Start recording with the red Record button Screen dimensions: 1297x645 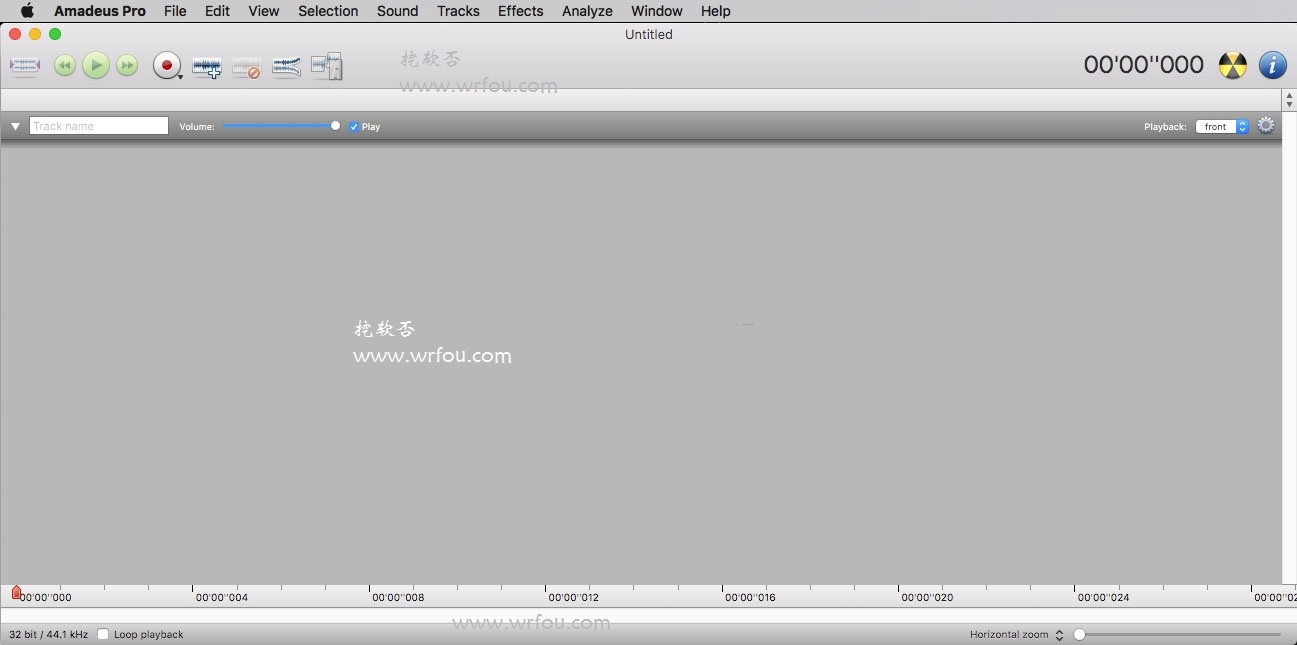coord(165,66)
